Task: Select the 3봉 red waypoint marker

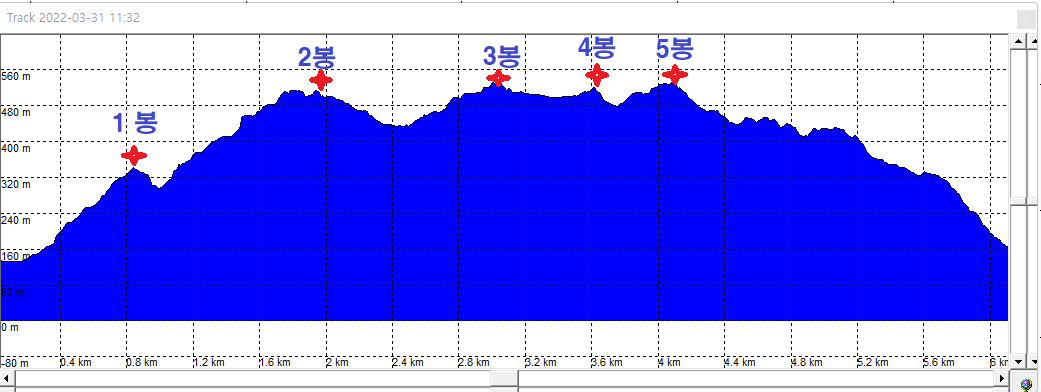Action: coord(498,78)
